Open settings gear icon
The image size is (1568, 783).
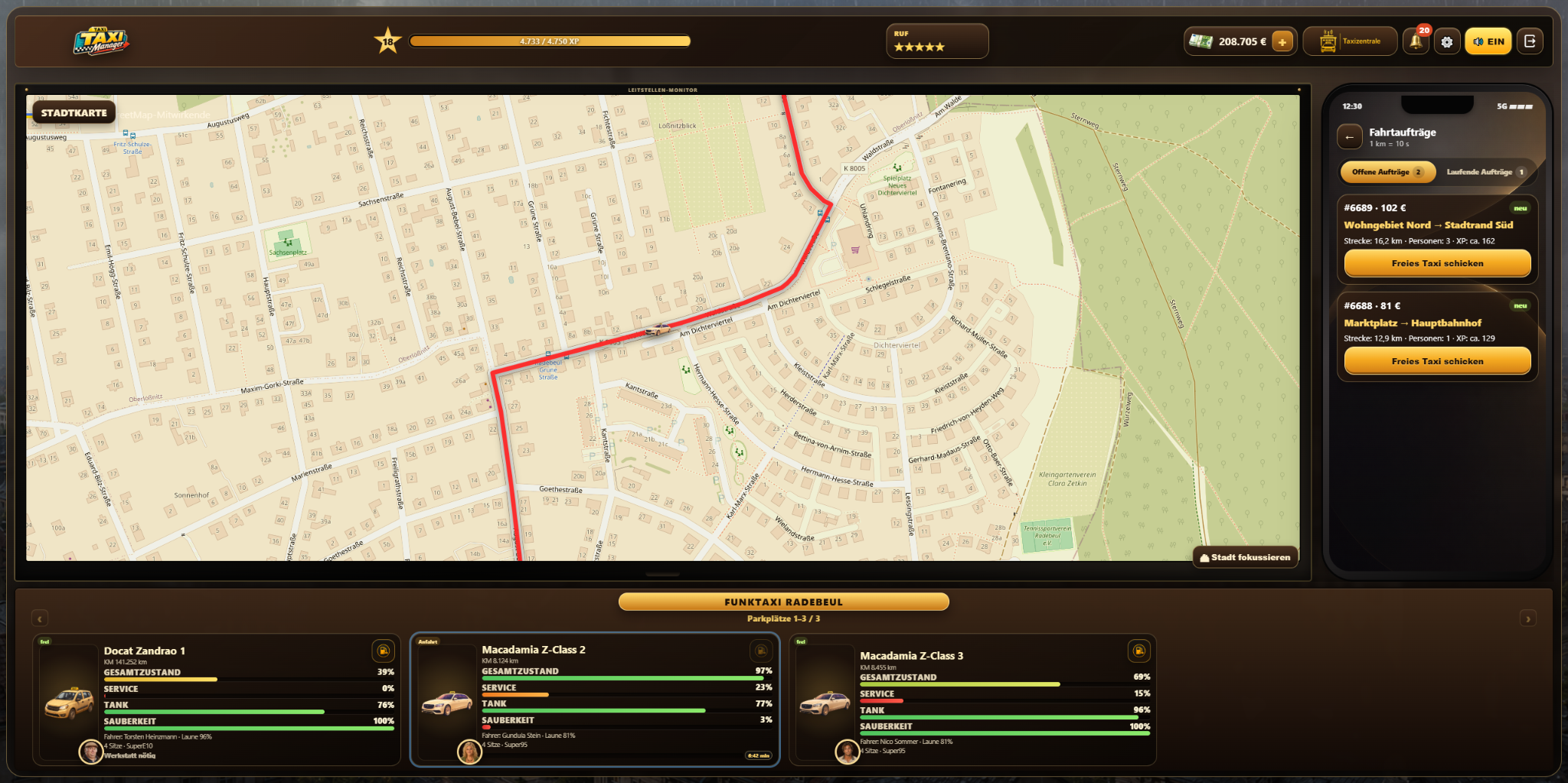(x=1446, y=42)
